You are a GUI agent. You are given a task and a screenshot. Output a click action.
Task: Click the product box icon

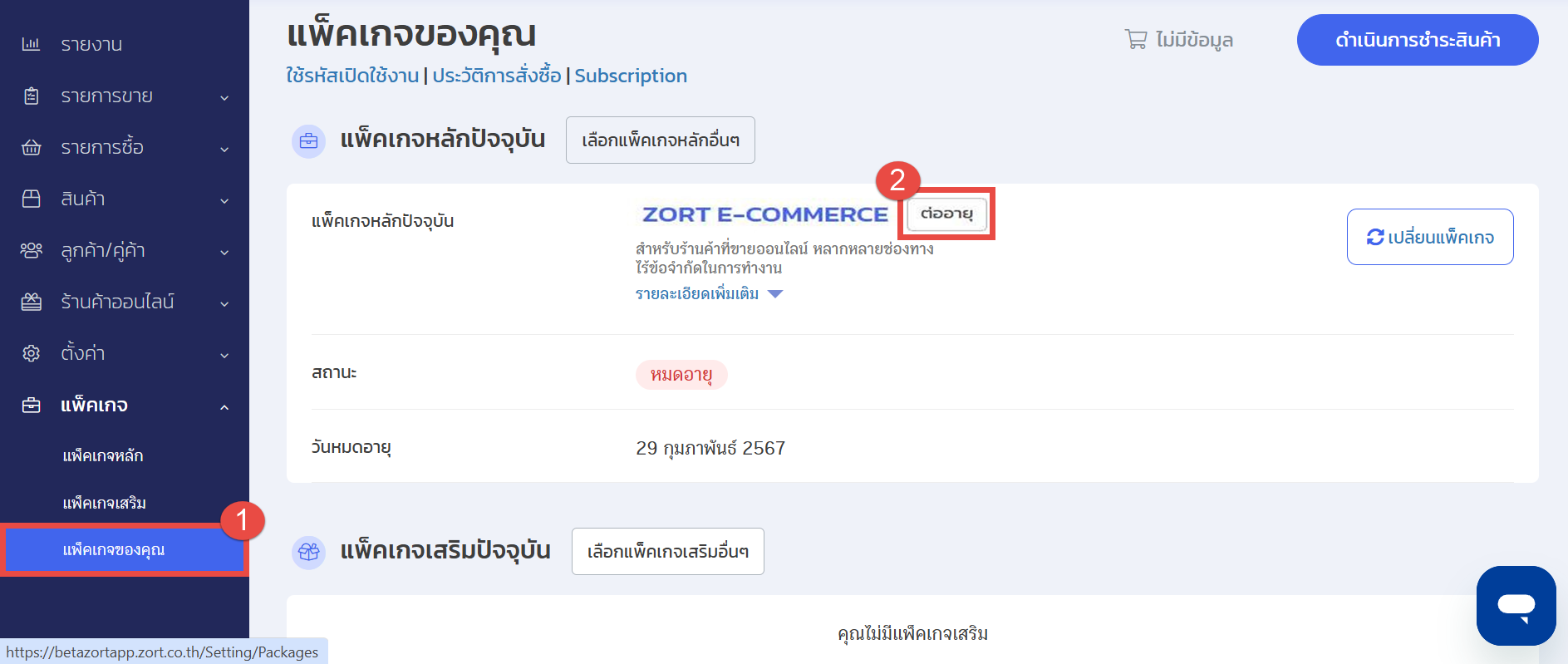click(31, 199)
